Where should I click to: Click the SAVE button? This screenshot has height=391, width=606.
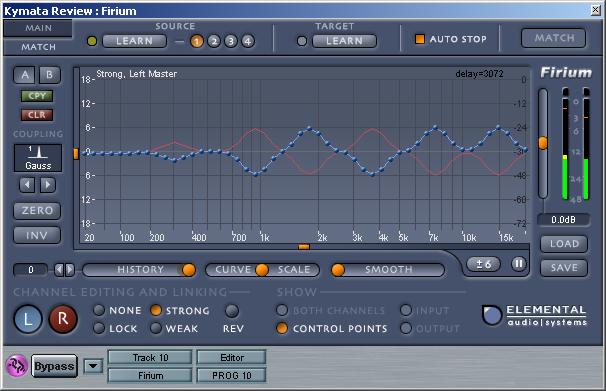click(564, 268)
